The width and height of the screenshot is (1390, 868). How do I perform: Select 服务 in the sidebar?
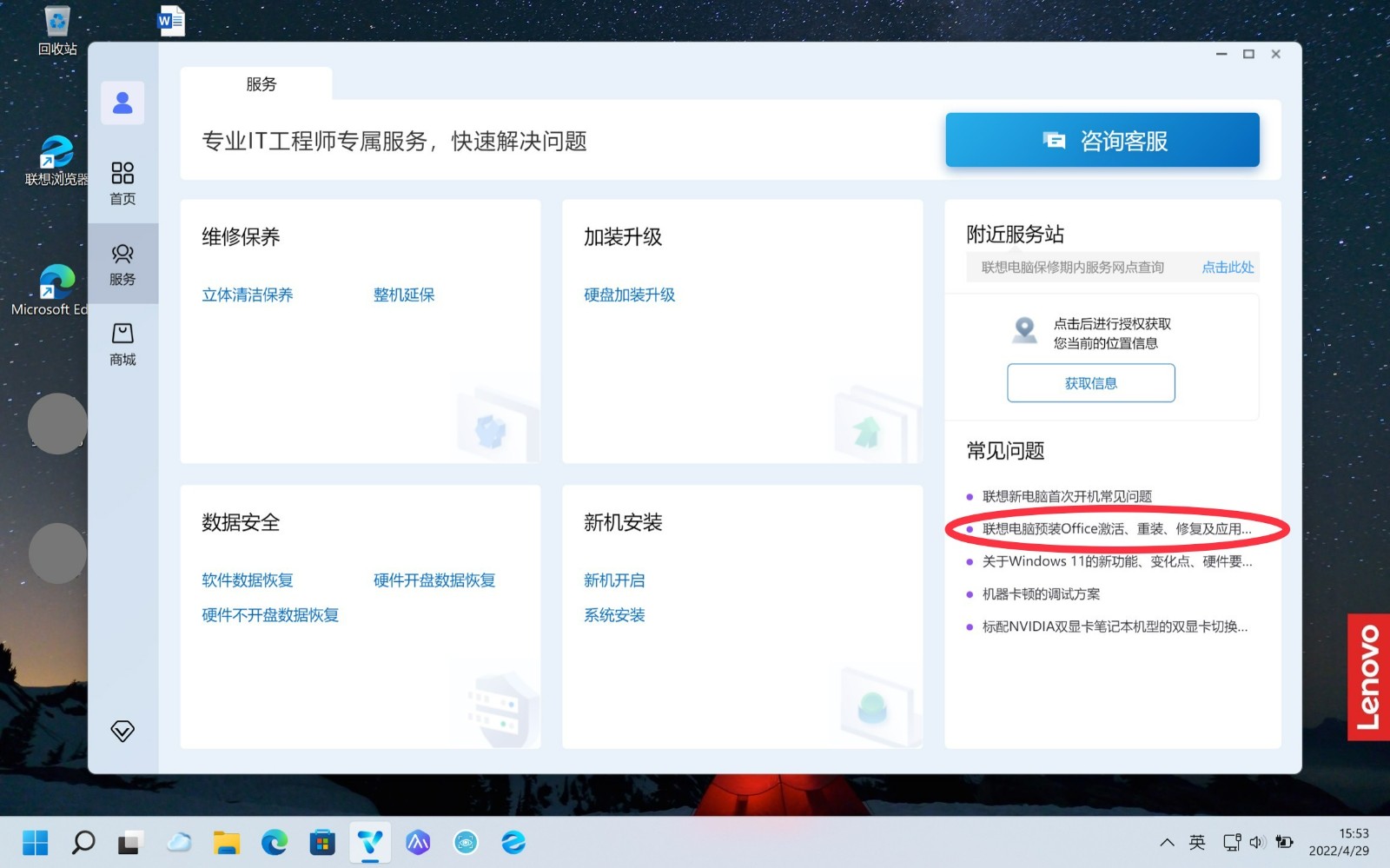(122, 264)
